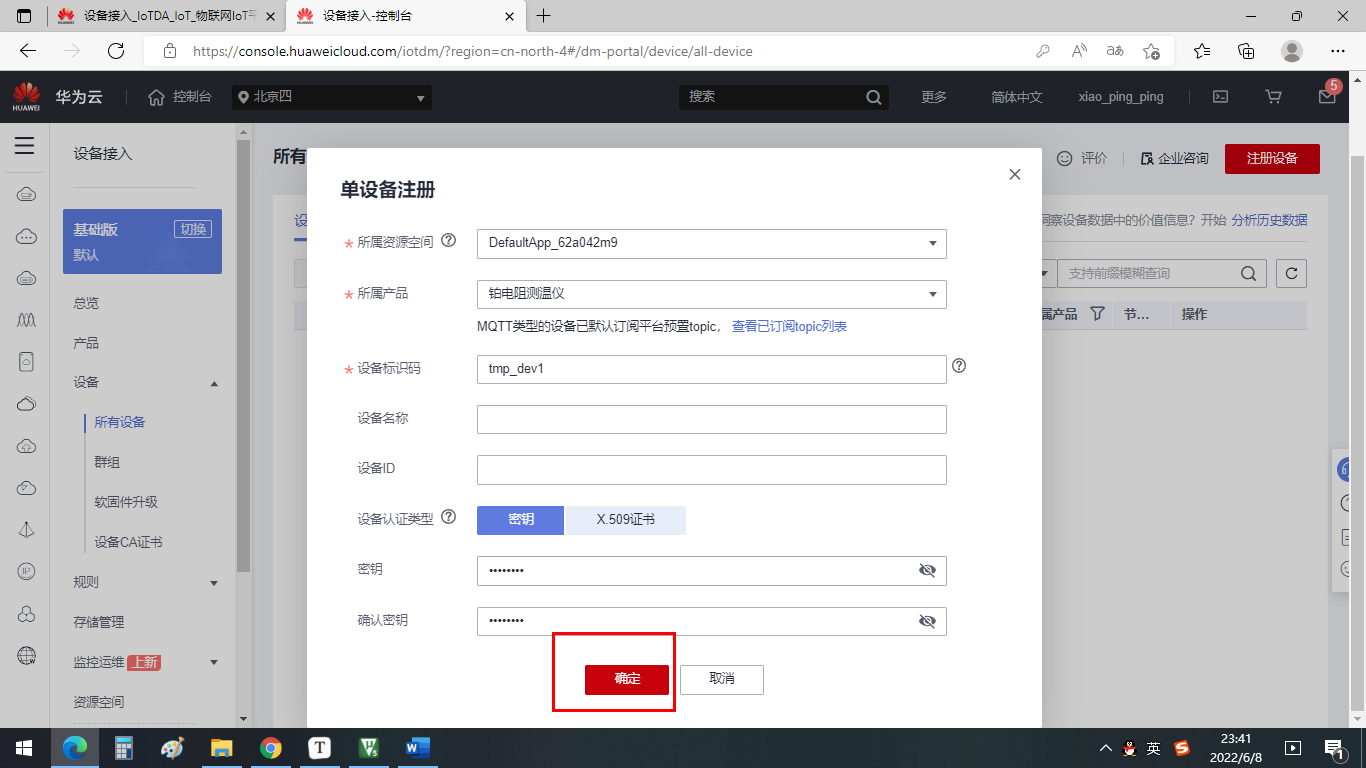This screenshot has height=768, width=1366.
Task: Open the Edge Favorites list icon
Action: (1202, 51)
